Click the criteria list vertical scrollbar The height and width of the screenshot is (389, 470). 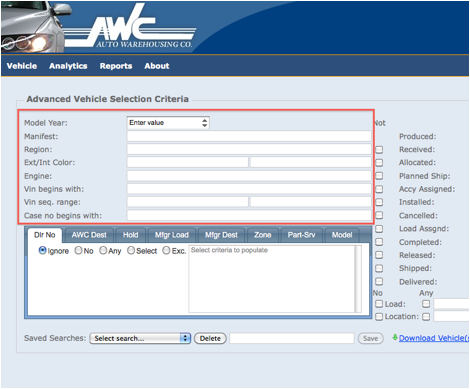click(358, 279)
